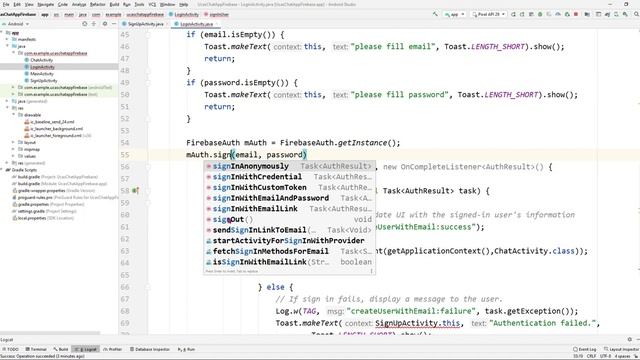
Task: Choose signInWithCustomToken suggestion
Action: (289, 187)
